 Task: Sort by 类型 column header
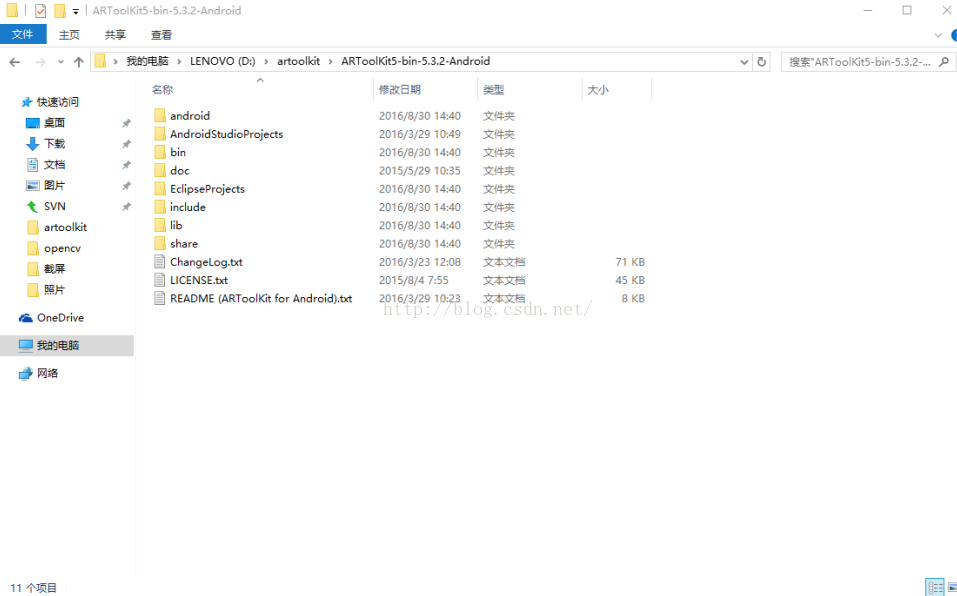click(x=494, y=90)
